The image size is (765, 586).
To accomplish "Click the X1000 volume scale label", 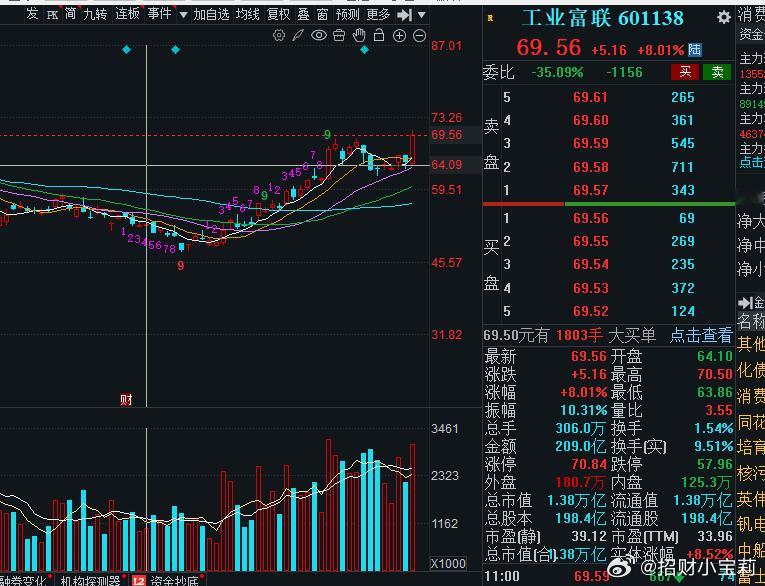I will click(448, 564).
